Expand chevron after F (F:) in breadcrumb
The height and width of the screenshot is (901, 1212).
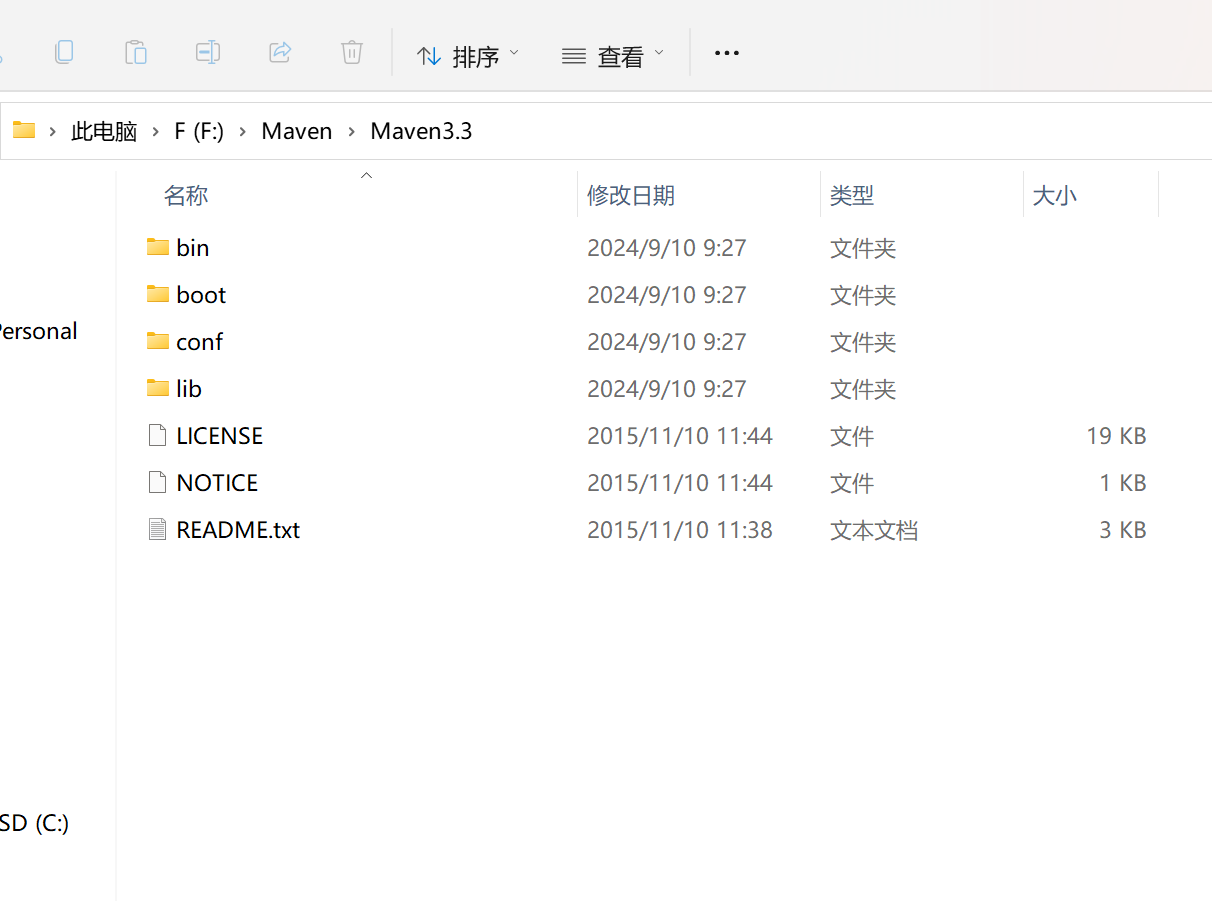click(243, 131)
